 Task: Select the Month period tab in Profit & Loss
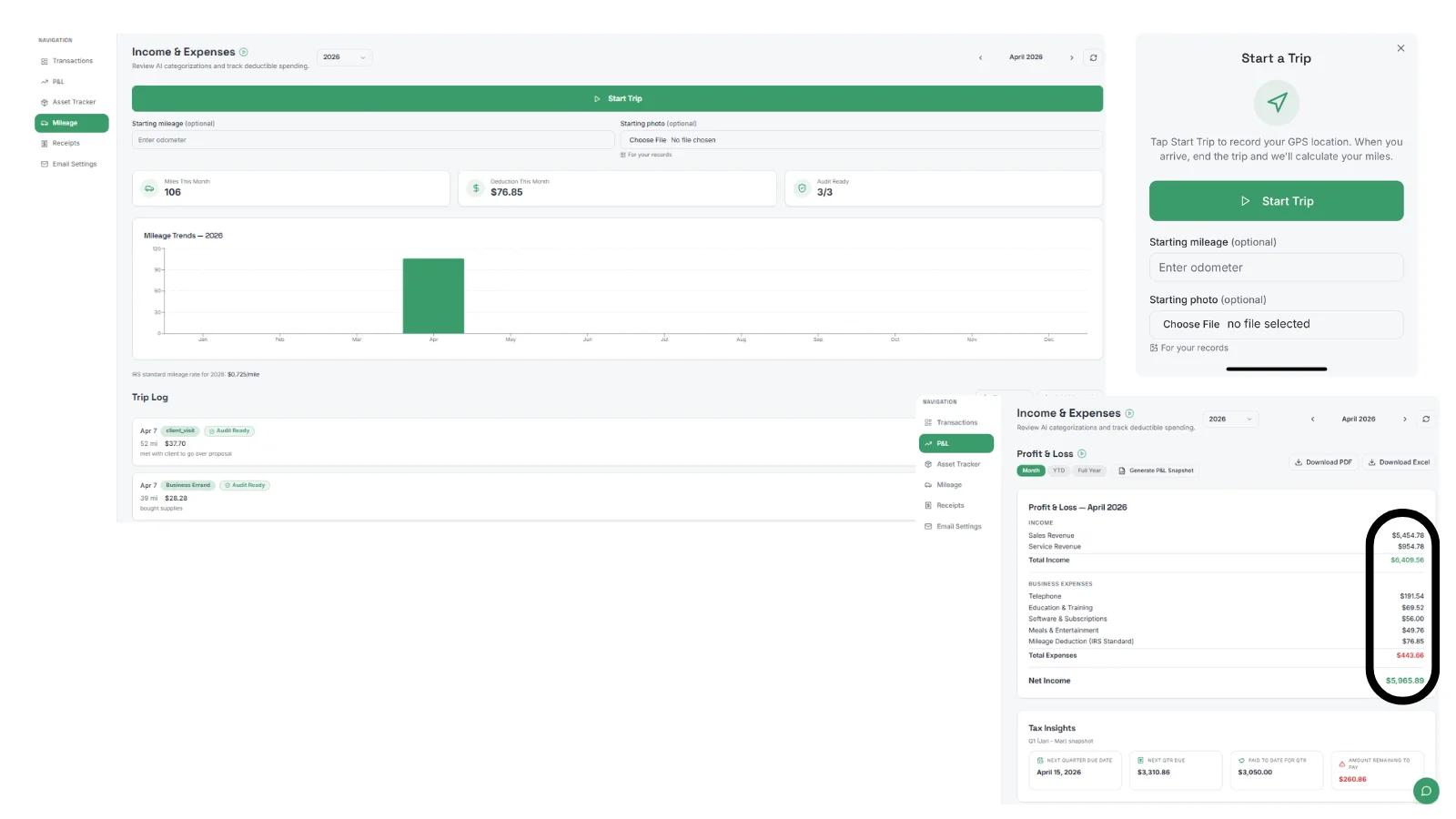point(1031,470)
